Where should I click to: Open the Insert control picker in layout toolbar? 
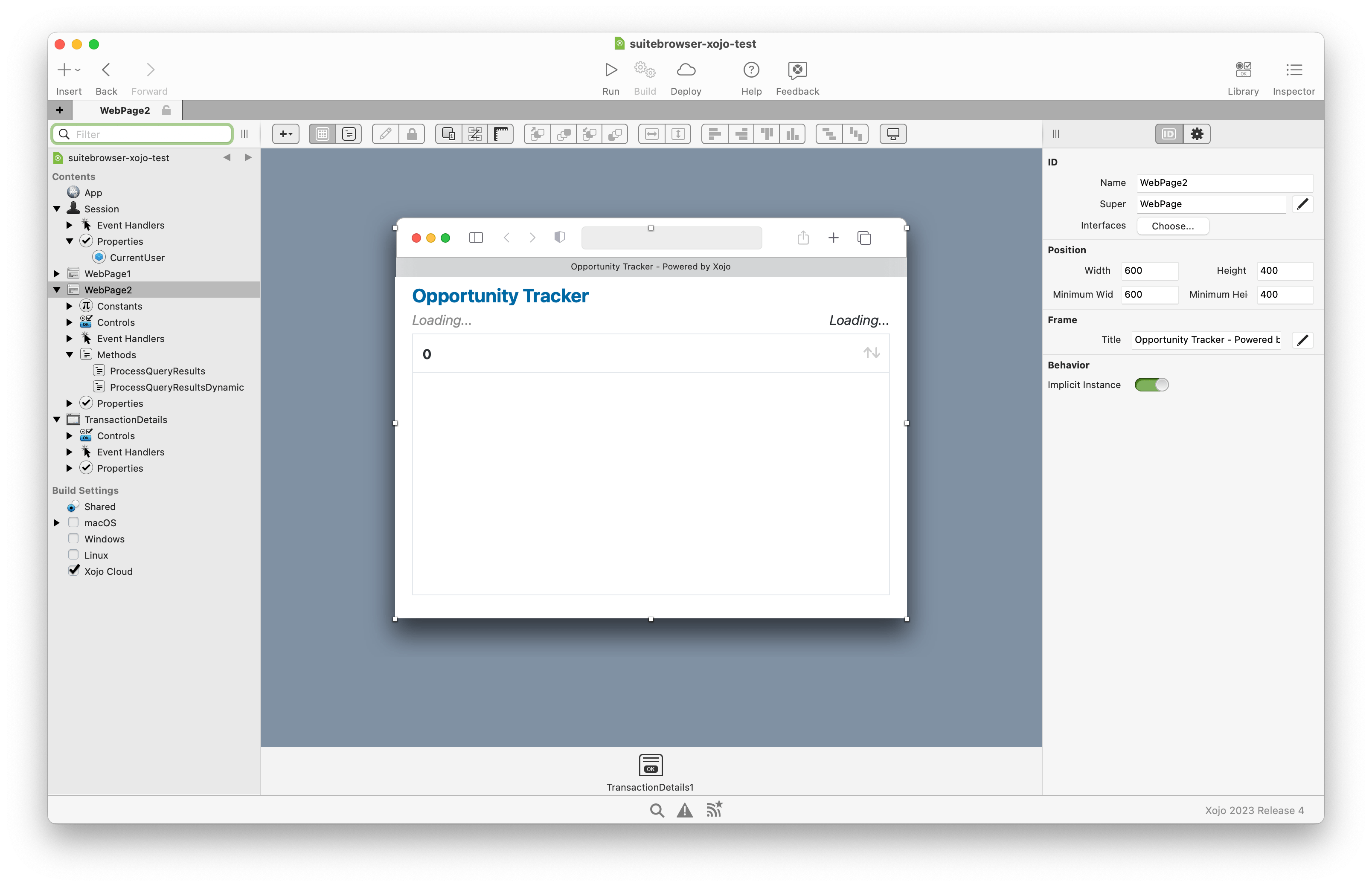pyautogui.click(x=285, y=133)
